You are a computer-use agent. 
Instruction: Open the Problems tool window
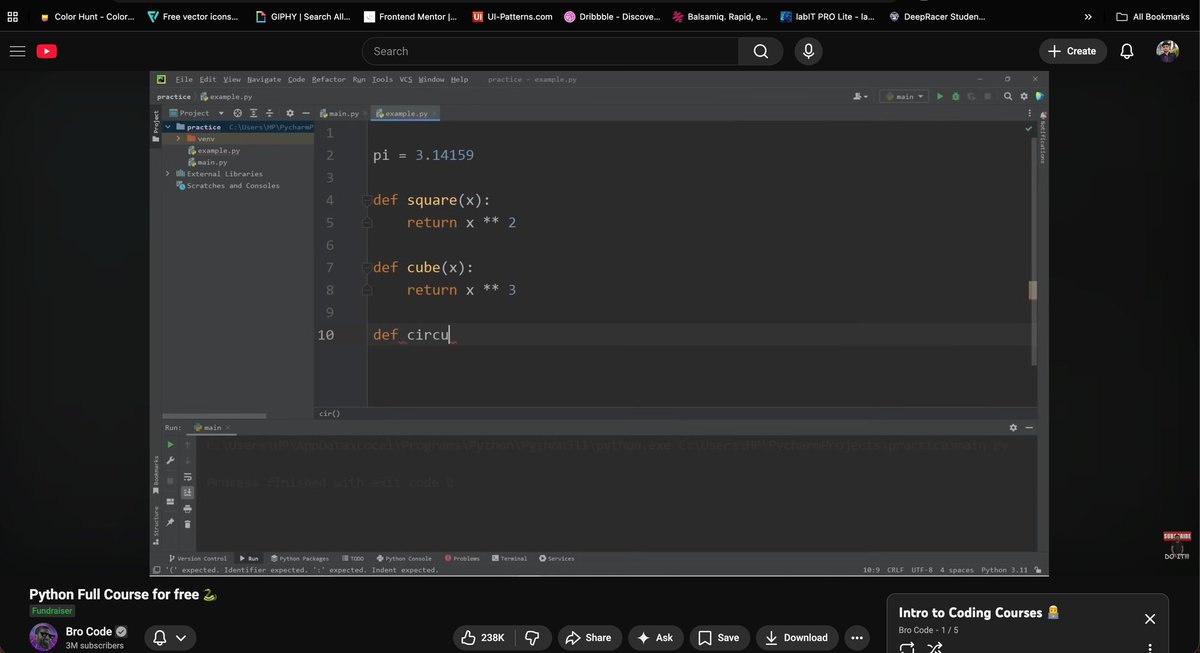point(462,558)
